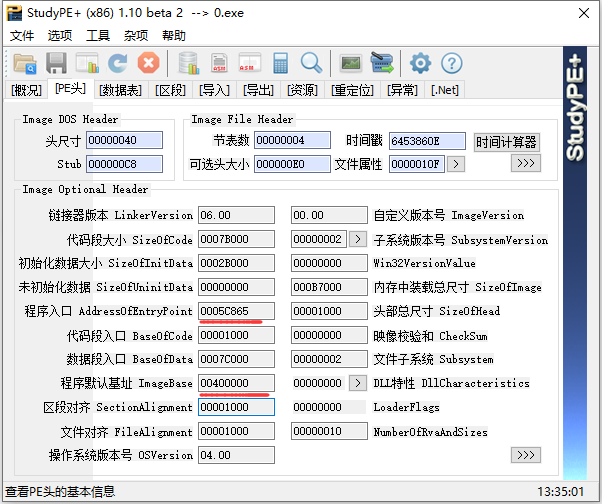The image size is (602, 504).
Task: Open the calculator tool icon
Action: (x=280, y=63)
